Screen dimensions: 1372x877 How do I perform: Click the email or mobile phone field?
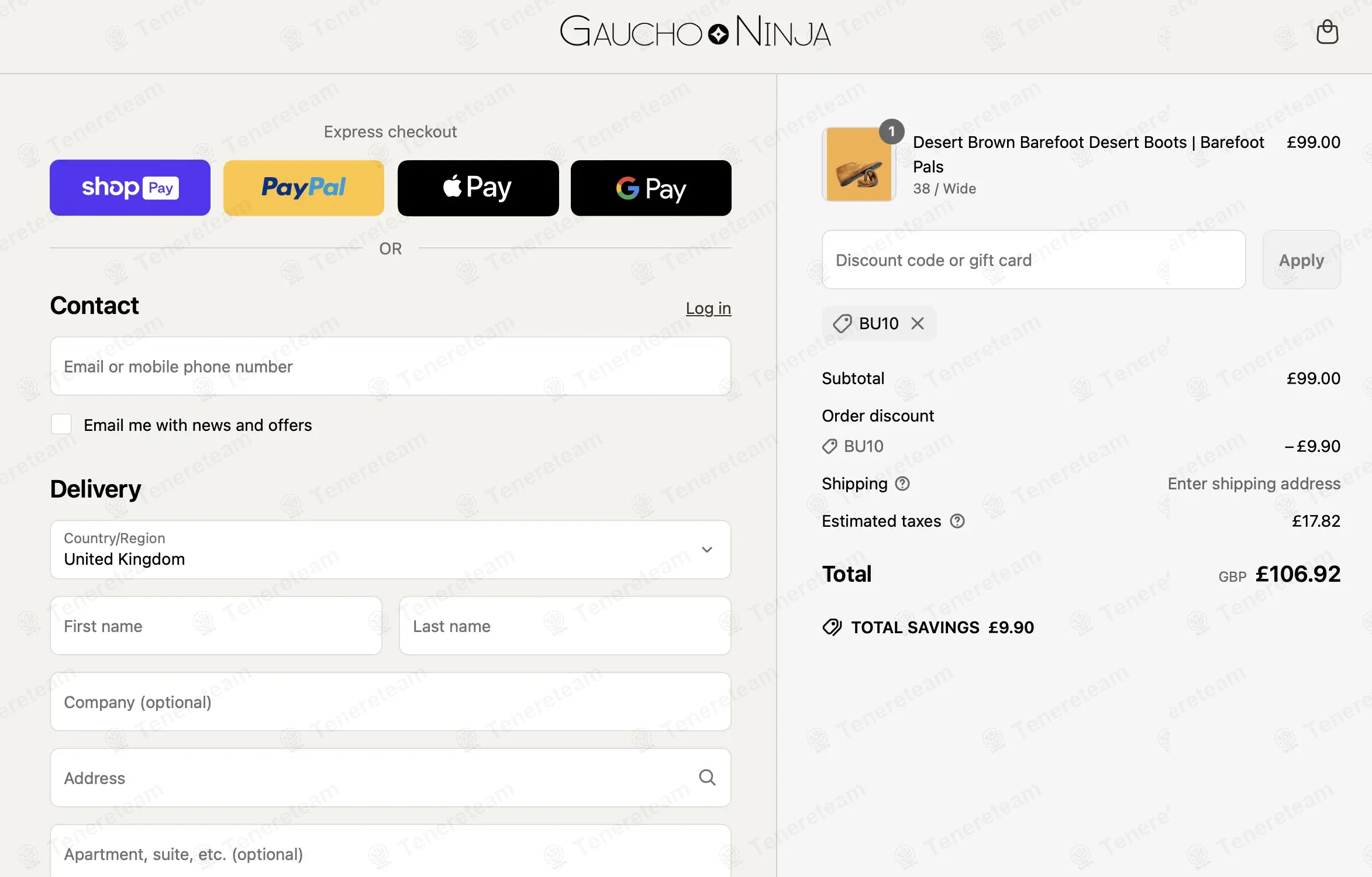tap(390, 366)
